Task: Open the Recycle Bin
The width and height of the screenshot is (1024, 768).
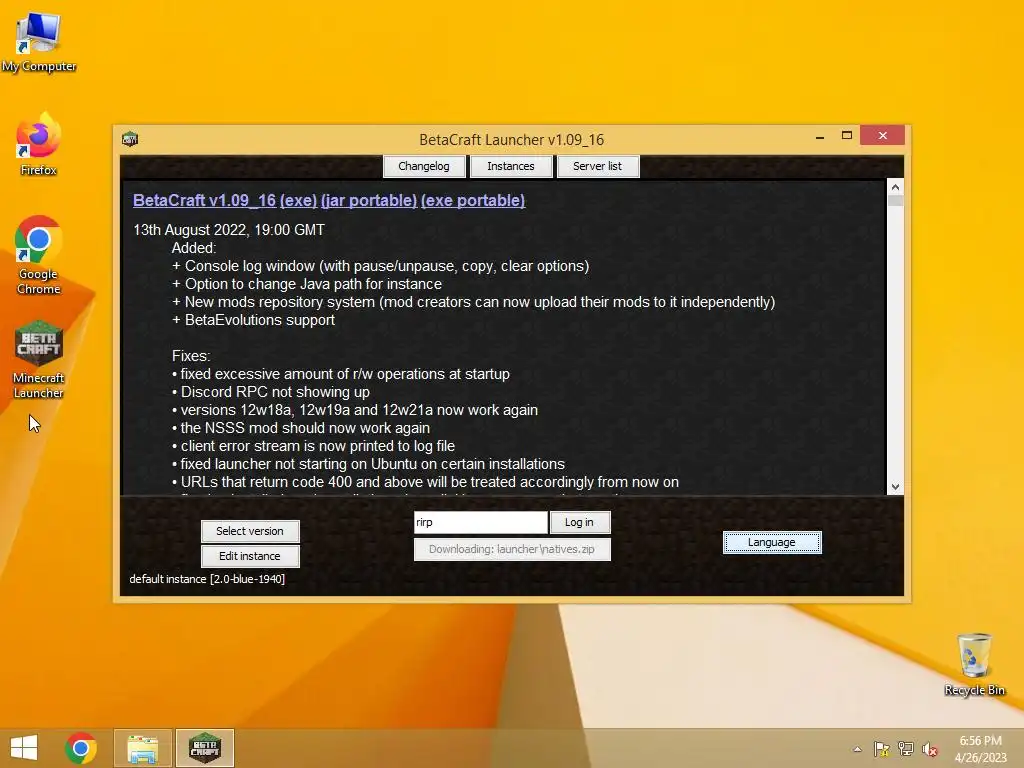Action: point(974,664)
